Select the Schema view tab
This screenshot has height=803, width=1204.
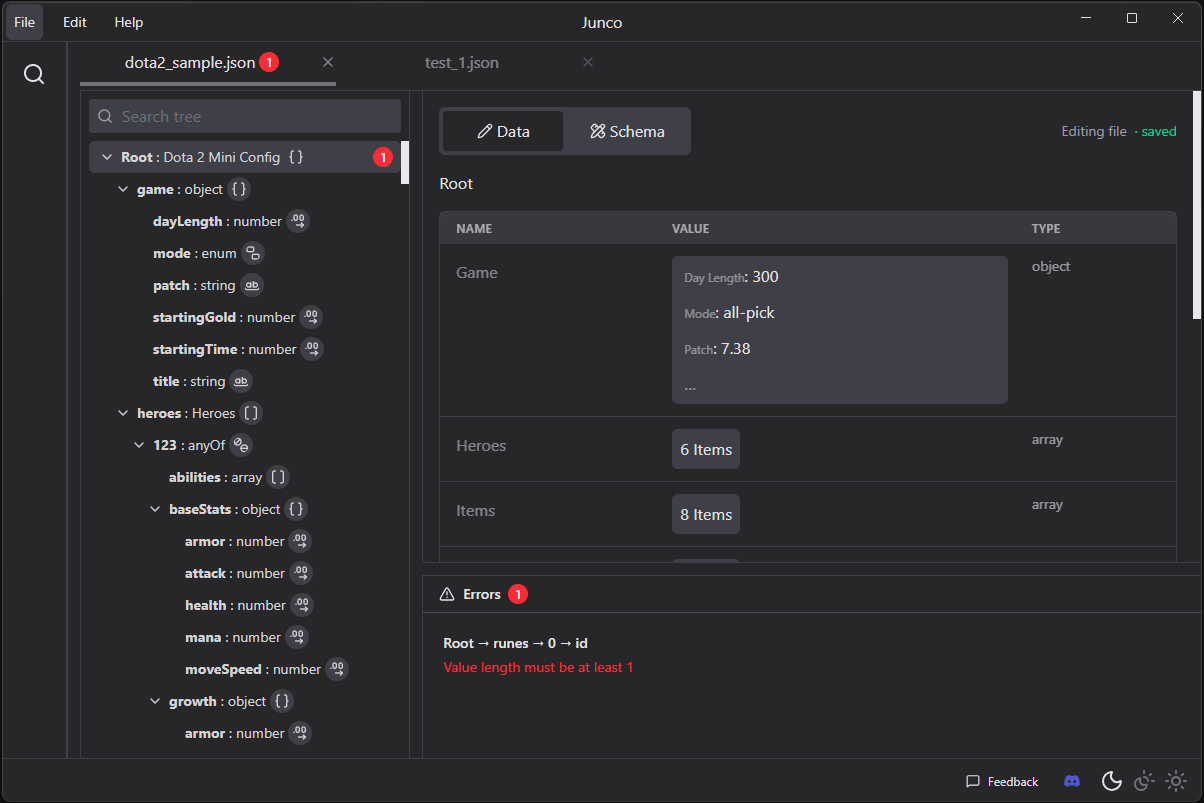coord(627,131)
